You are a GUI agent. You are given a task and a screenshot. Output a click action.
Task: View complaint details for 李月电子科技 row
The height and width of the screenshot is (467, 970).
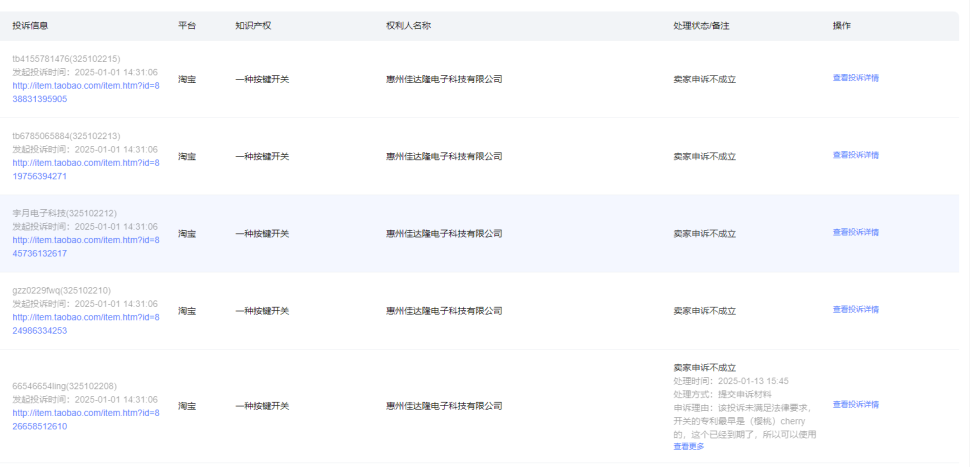855,232
